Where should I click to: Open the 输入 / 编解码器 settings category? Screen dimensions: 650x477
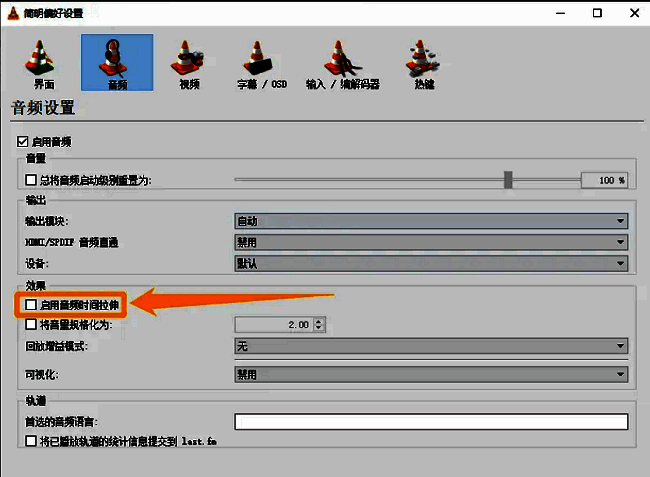[342, 64]
